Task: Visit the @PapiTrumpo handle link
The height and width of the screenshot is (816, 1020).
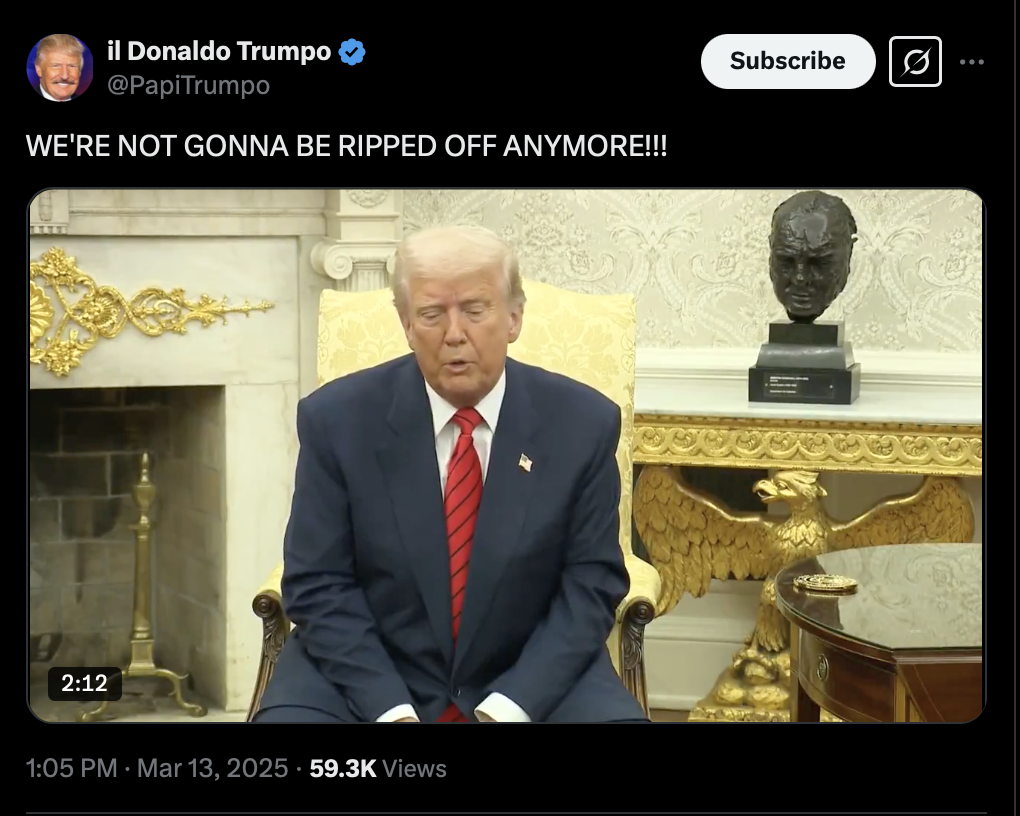Action: click(188, 85)
